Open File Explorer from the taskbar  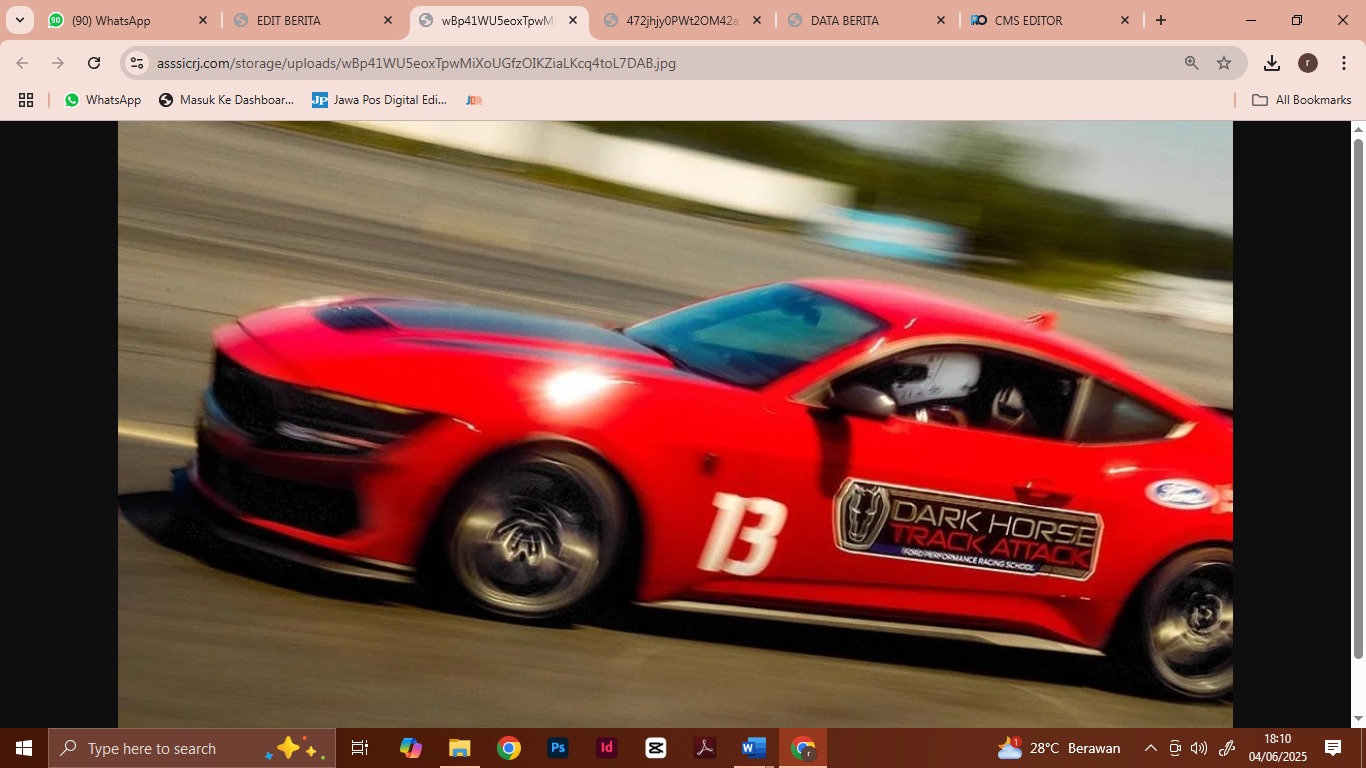459,748
